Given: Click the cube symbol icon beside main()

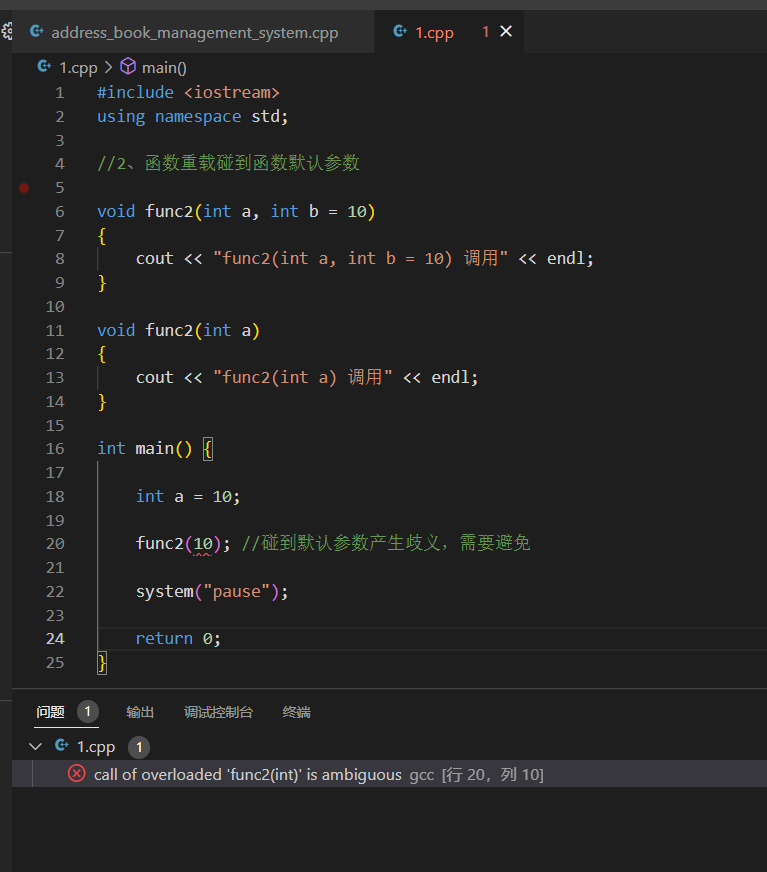Looking at the screenshot, I should pyautogui.click(x=128, y=67).
